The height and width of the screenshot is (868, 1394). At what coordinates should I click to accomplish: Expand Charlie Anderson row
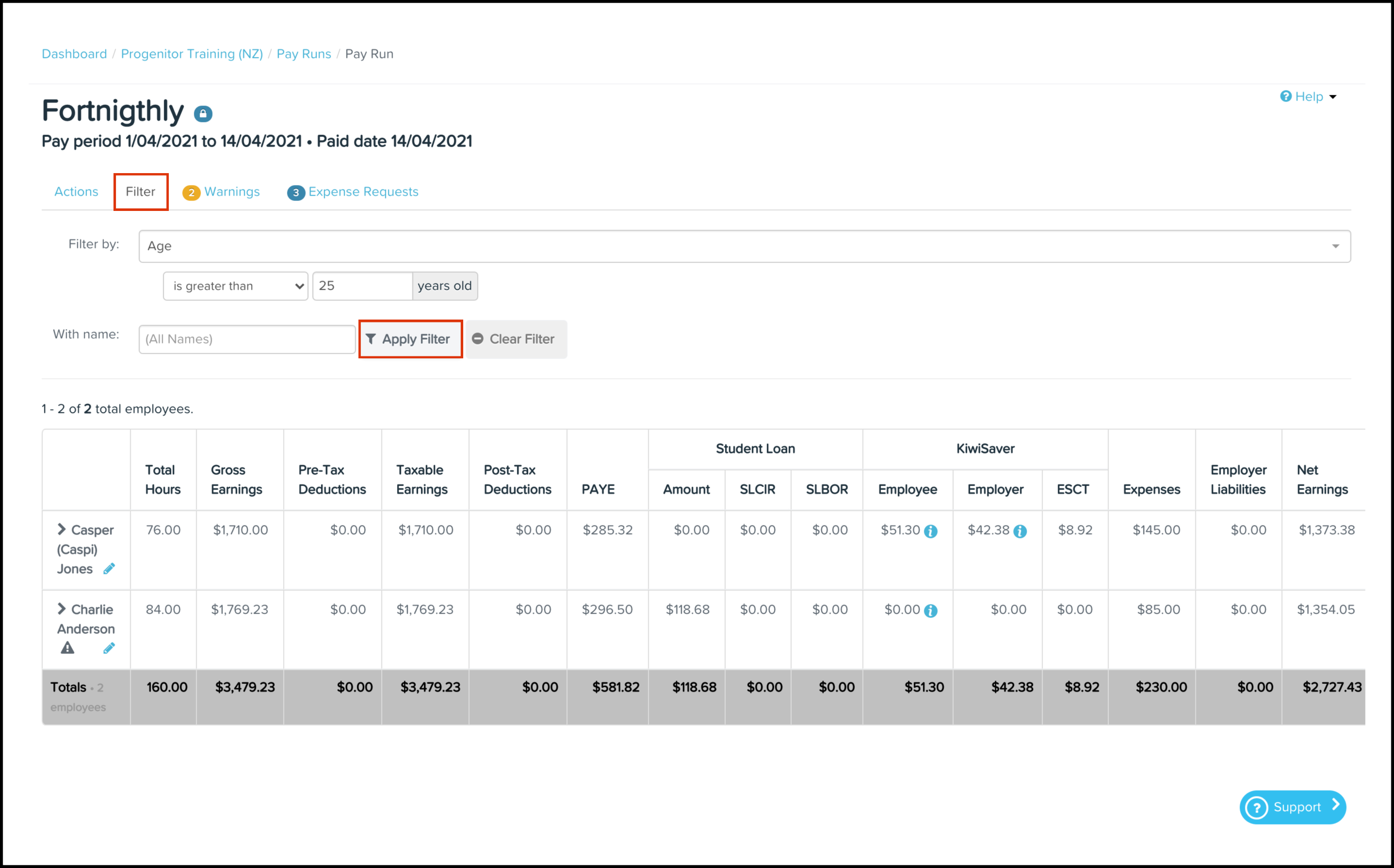coord(62,609)
